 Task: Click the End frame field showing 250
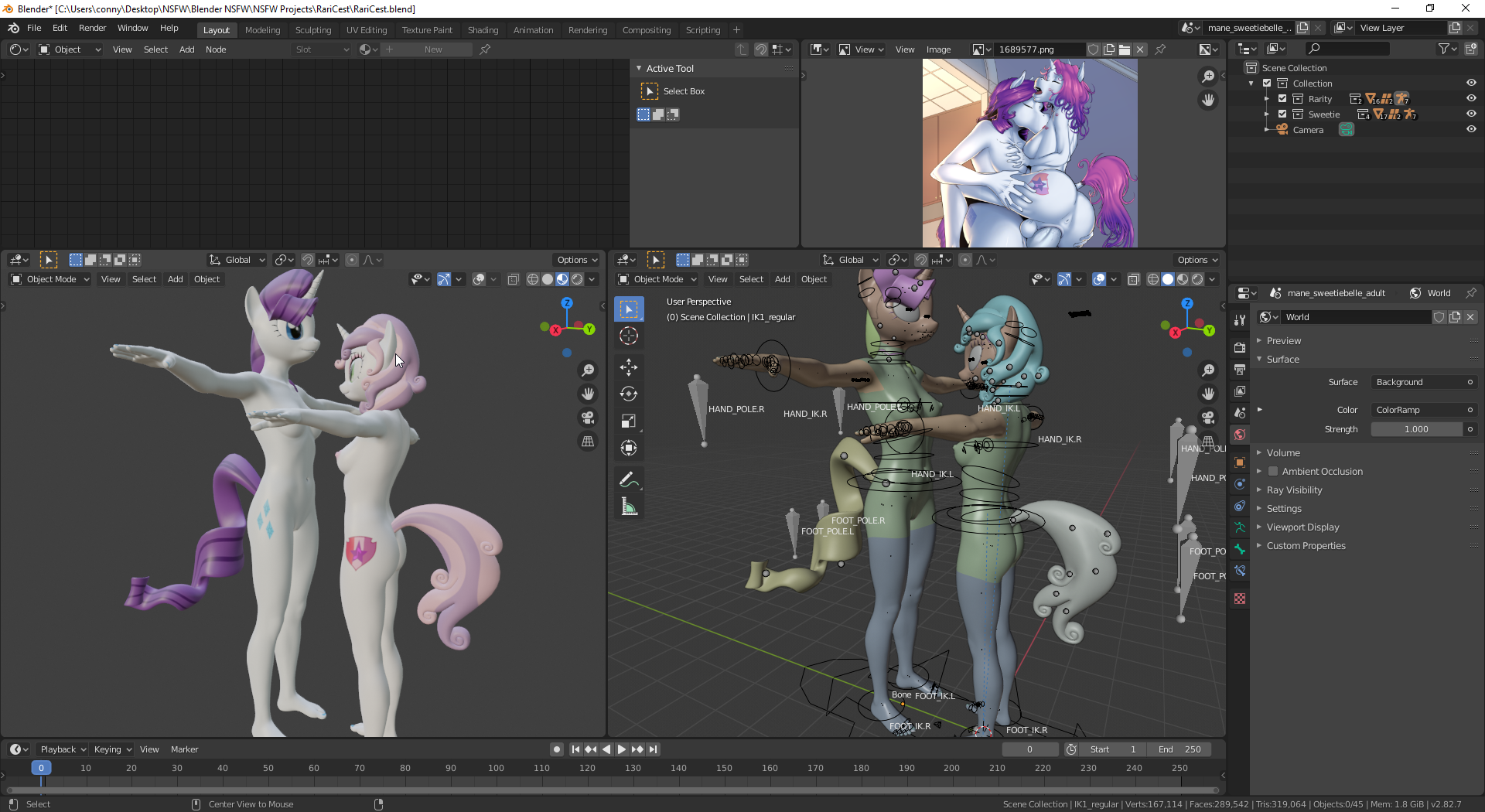[x=1180, y=749]
